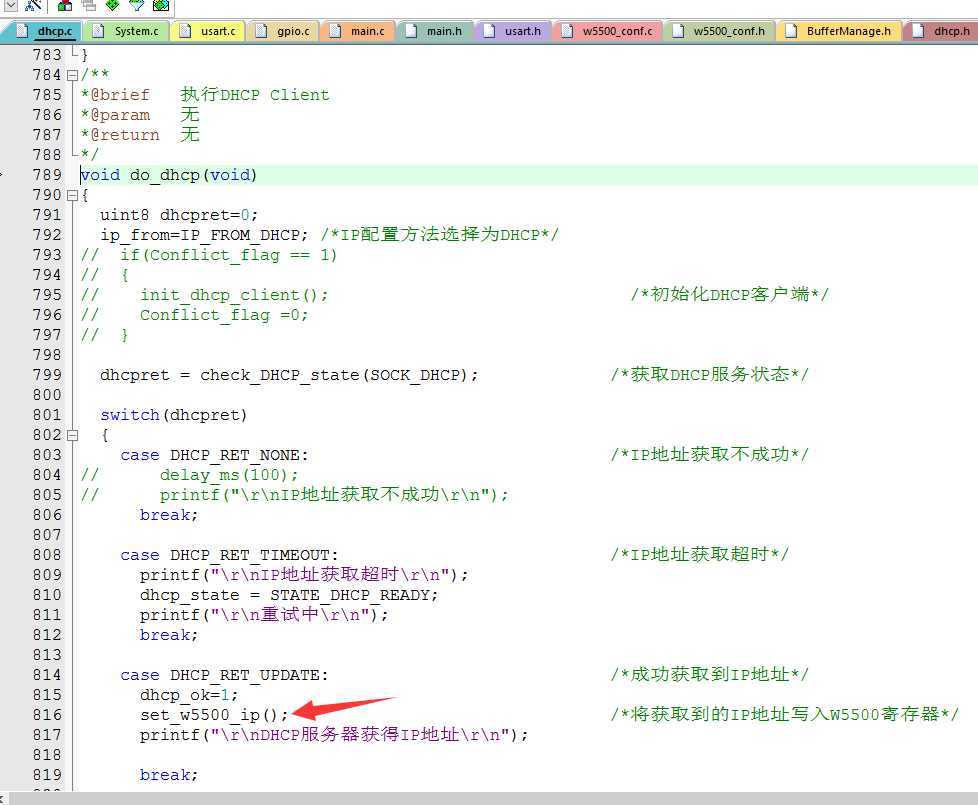Switch to the usart.h tab

[x=514, y=31]
